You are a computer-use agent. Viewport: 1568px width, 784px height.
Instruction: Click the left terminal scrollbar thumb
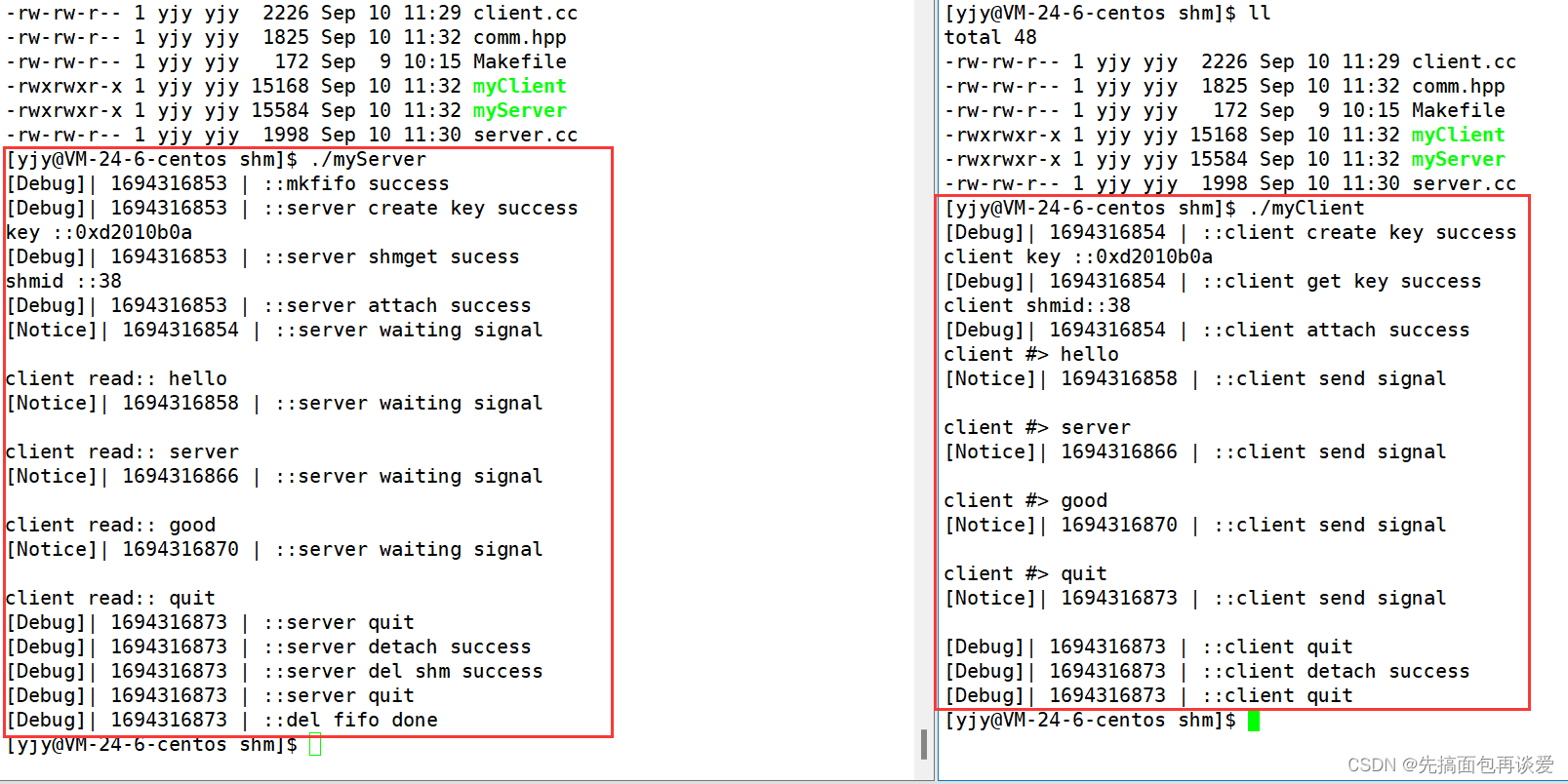click(x=923, y=744)
